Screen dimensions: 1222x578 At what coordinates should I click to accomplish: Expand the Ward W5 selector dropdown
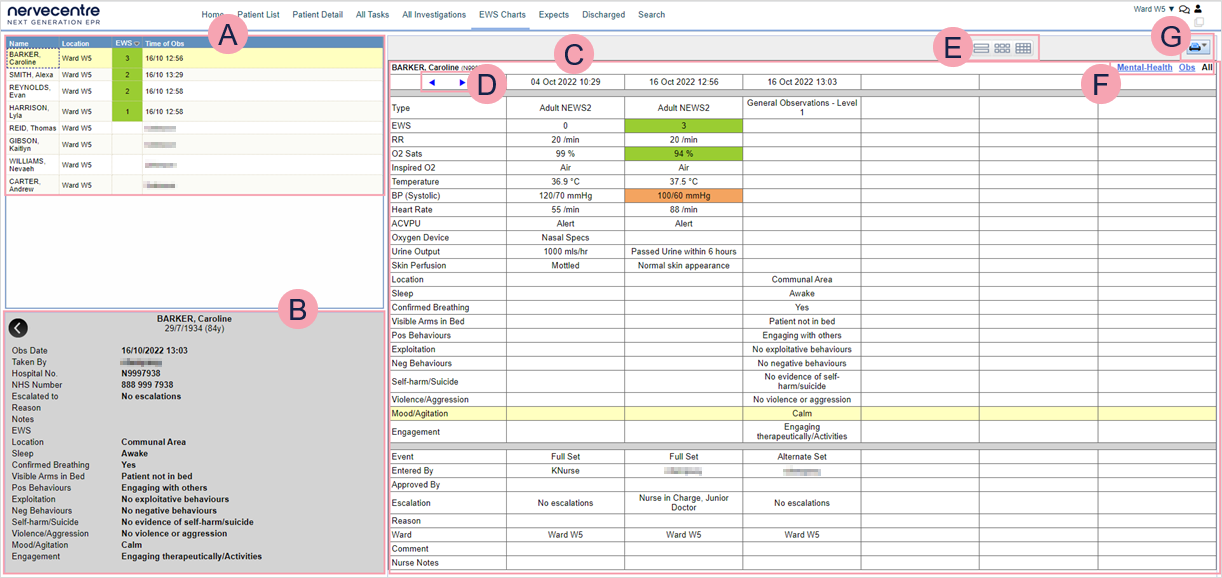coord(1153,9)
